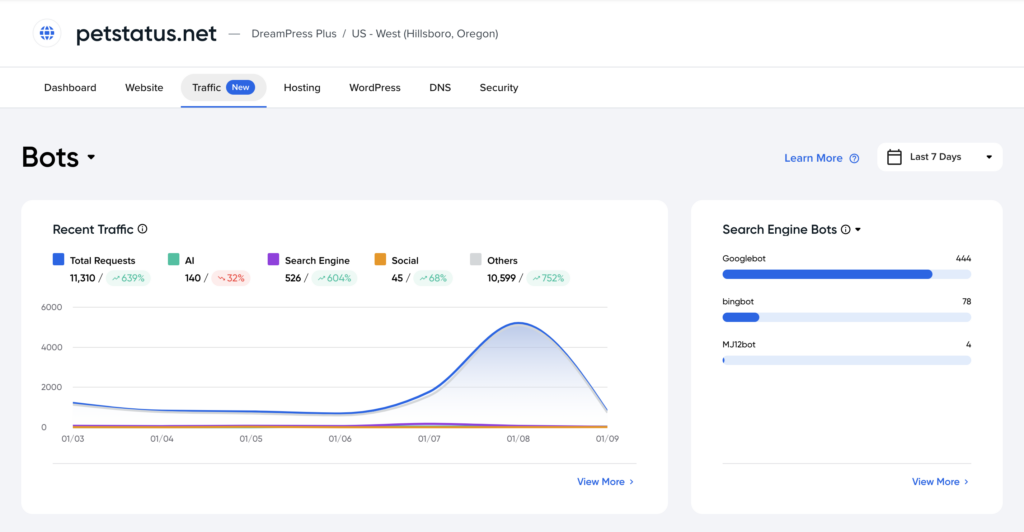Switch to the Website tab

144,87
